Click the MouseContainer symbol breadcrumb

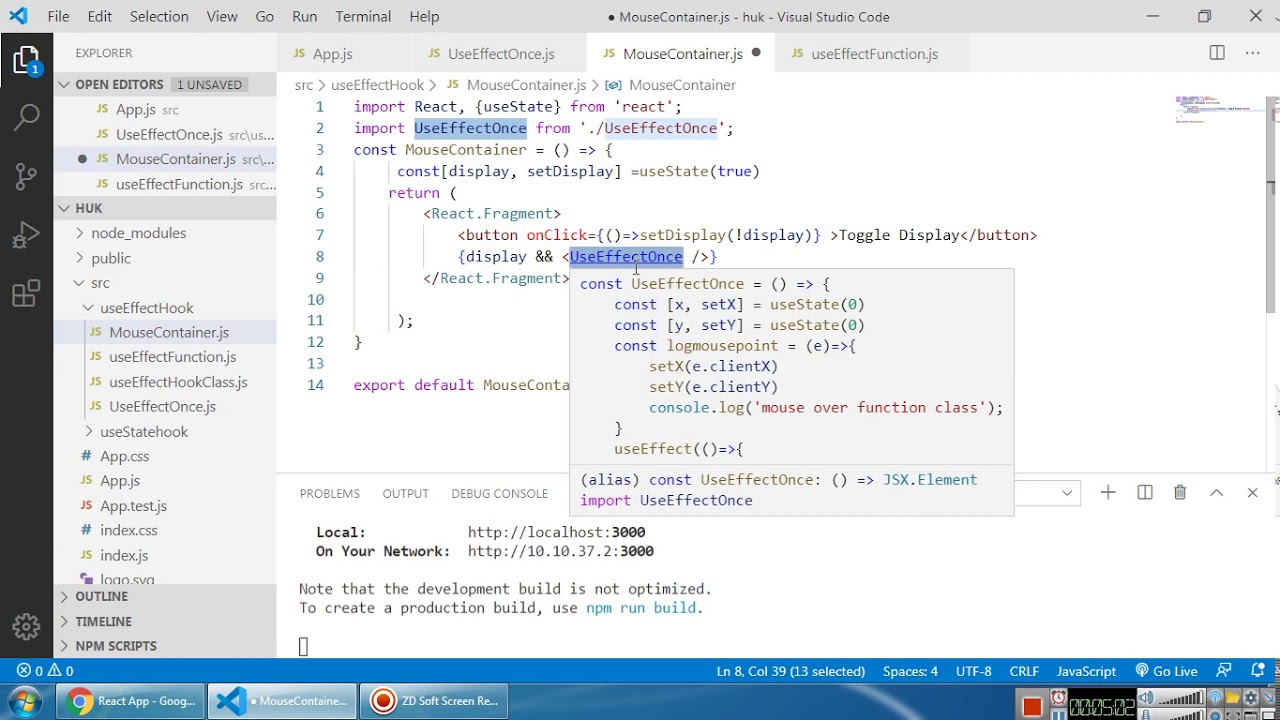click(682, 85)
